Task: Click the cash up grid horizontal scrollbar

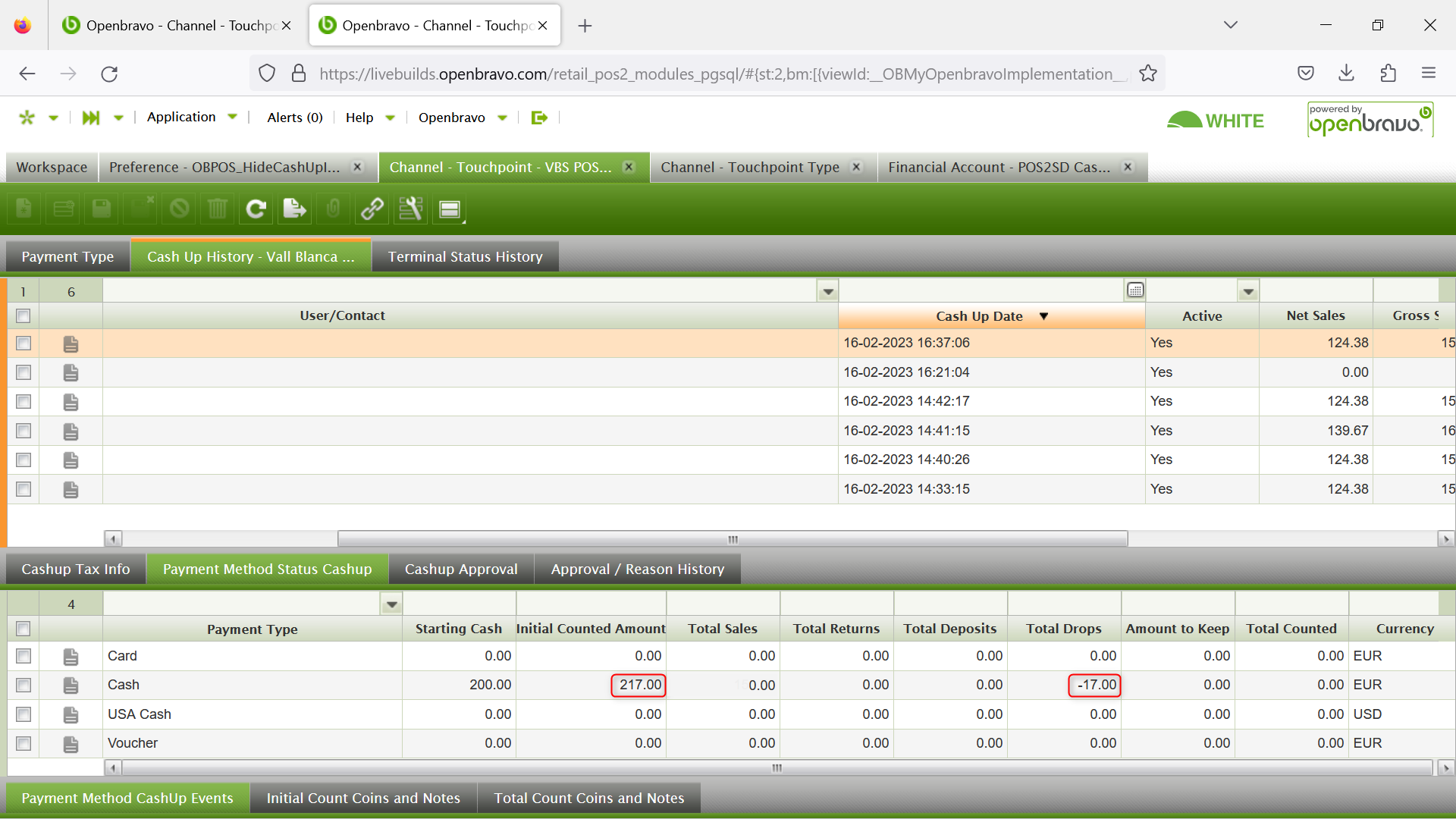Action: (x=732, y=539)
